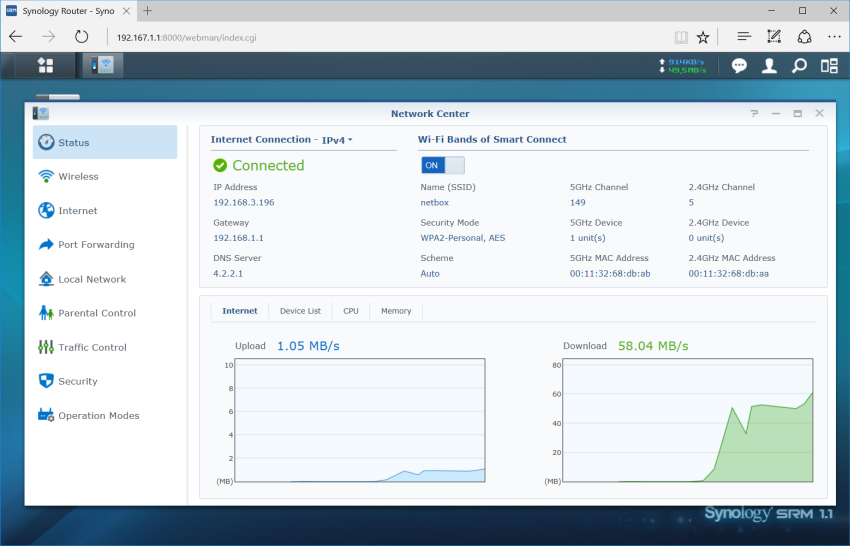Click the Network Center window title icon
Viewport: 850px width, 546px height.
[x=41, y=113]
